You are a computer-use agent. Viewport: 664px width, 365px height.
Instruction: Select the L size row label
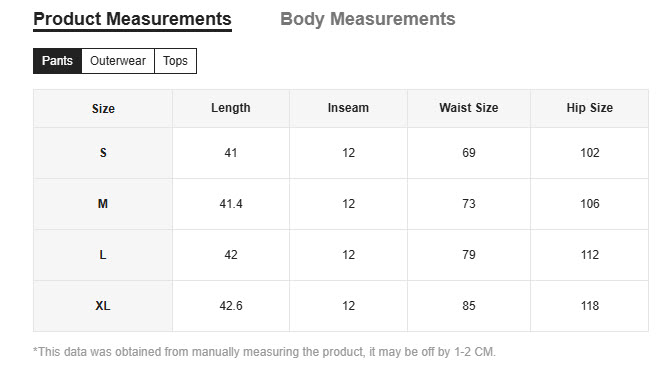point(103,255)
